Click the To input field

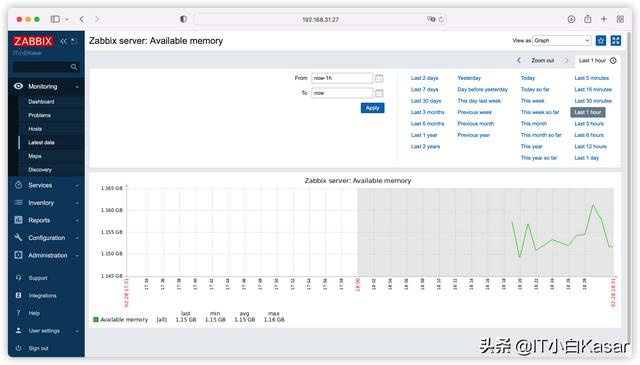[x=342, y=93]
